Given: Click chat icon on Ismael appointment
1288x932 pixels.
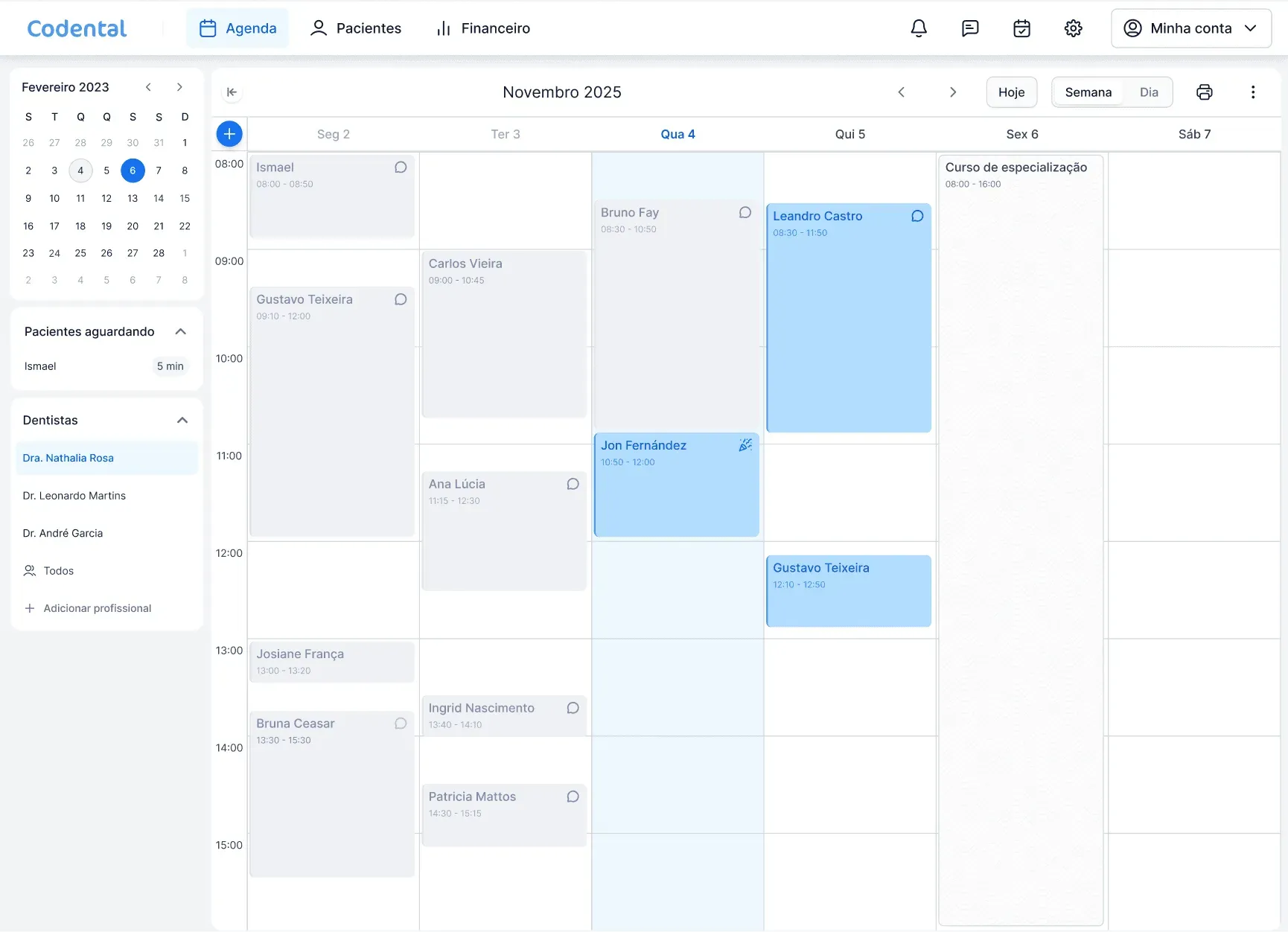Looking at the screenshot, I should pos(401,167).
